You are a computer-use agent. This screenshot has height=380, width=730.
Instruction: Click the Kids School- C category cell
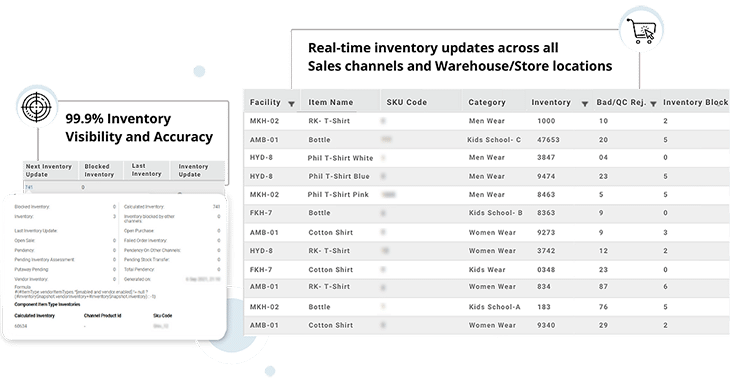pos(494,140)
